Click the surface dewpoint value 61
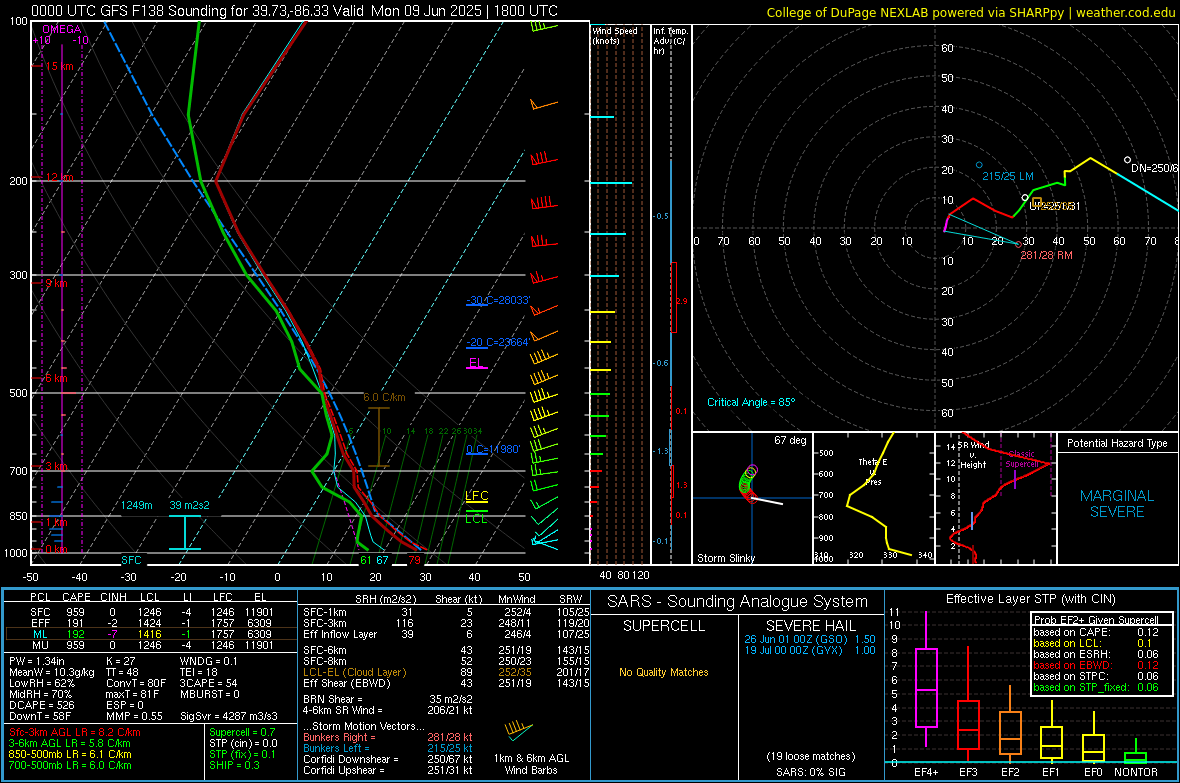Screen dimensions: 1180x783 [366, 560]
